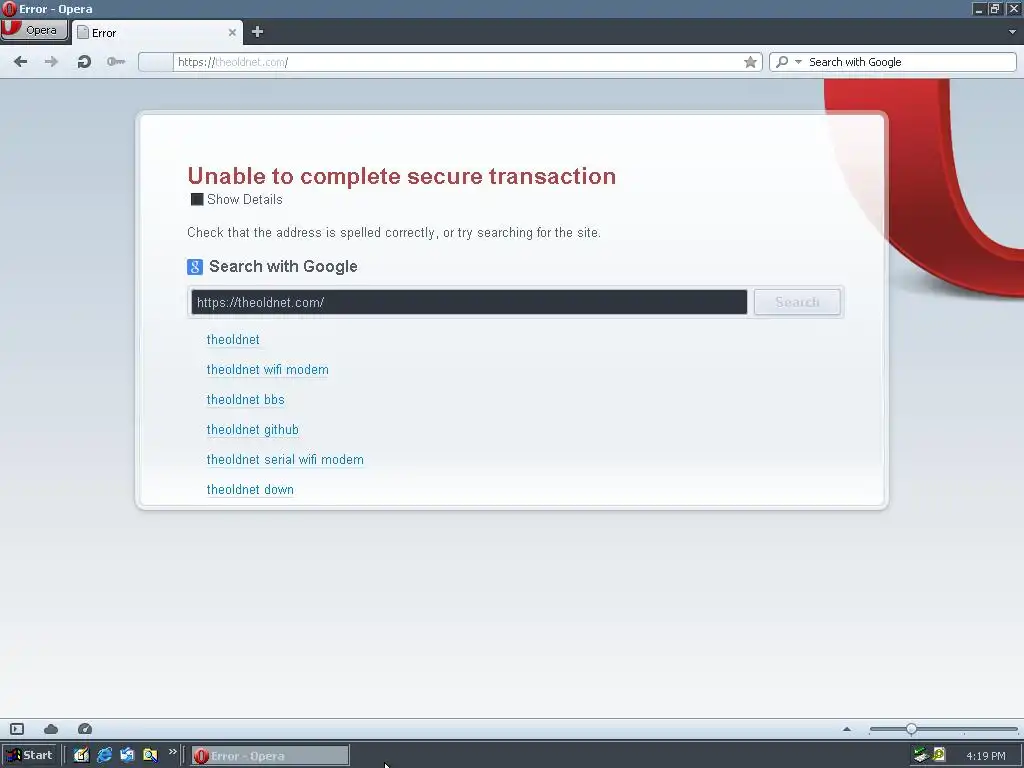Click the network connection tray icon
The height and width of the screenshot is (768, 1024).
coord(921,755)
